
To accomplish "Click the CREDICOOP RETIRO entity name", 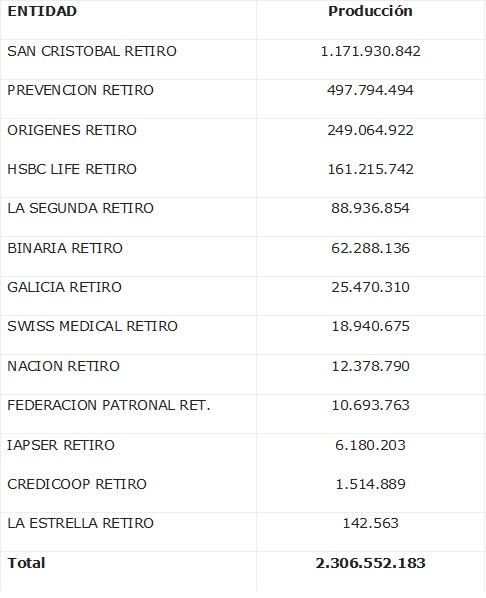I will [x=77, y=484].
